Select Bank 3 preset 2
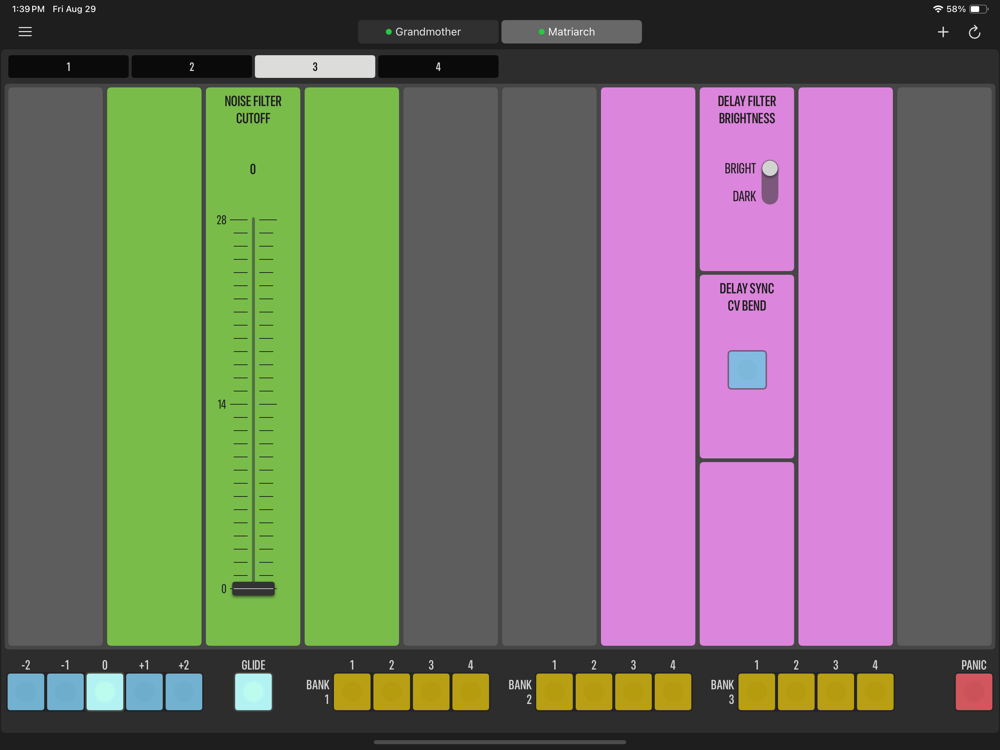Screen dimensions: 1000x750 (796, 692)
